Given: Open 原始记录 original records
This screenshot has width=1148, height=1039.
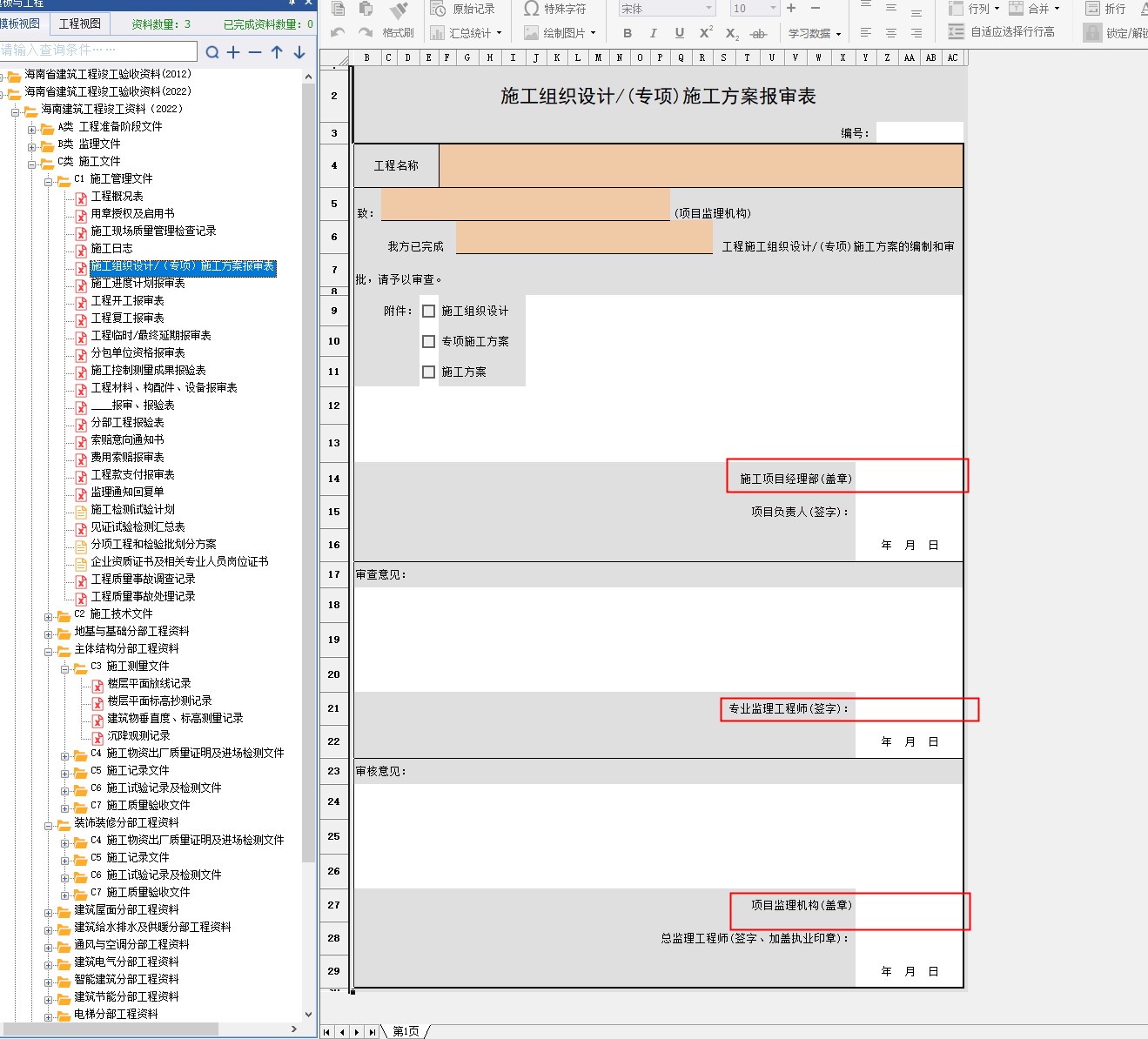Looking at the screenshot, I should (463, 9).
